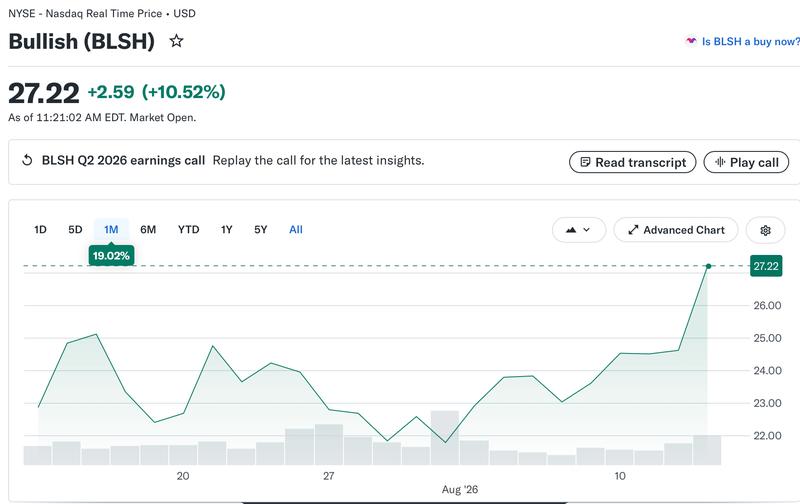Click the earnings call replay icon
The width and height of the screenshot is (800, 504).
(x=27, y=161)
